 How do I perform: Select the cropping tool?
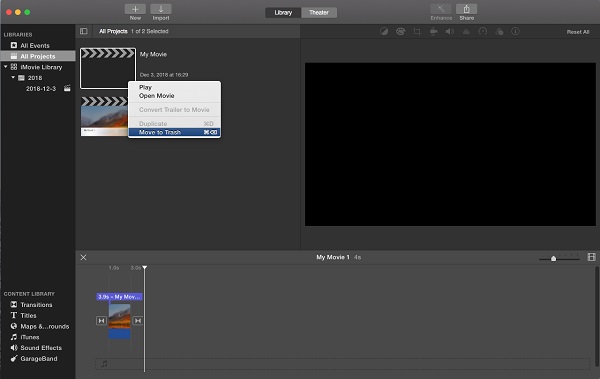pyautogui.click(x=417, y=31)
